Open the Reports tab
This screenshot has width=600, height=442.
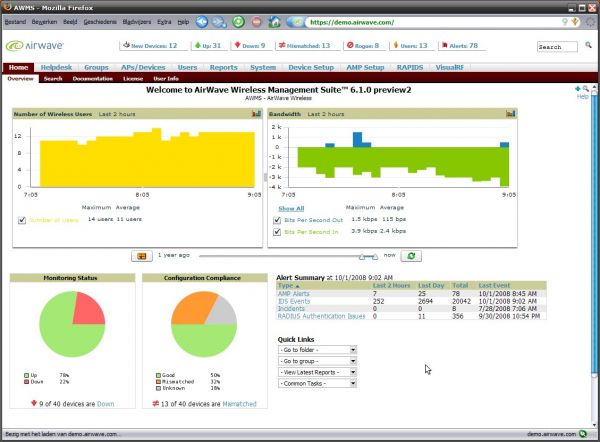tap(223, 67)
